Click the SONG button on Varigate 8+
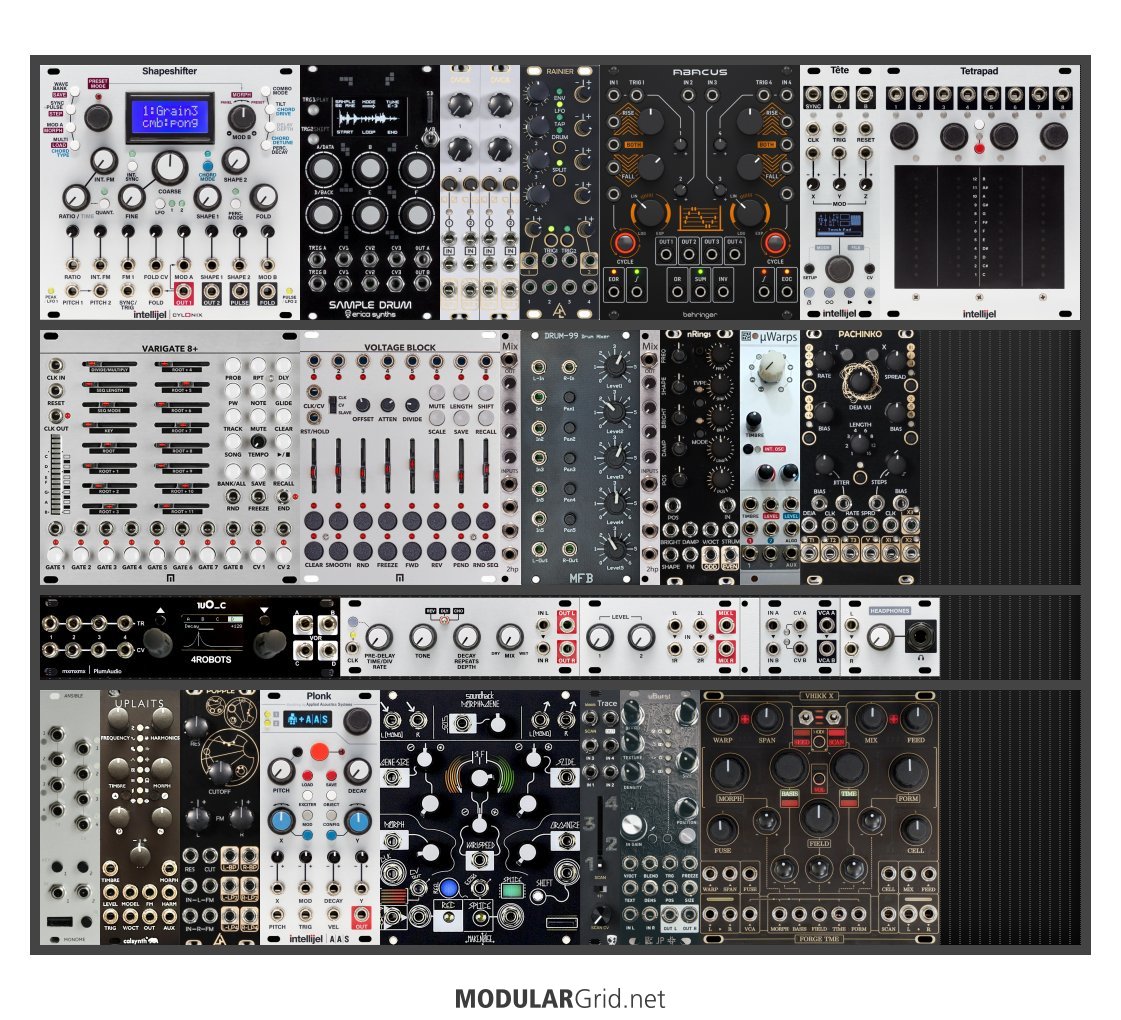 coord(233,441)
